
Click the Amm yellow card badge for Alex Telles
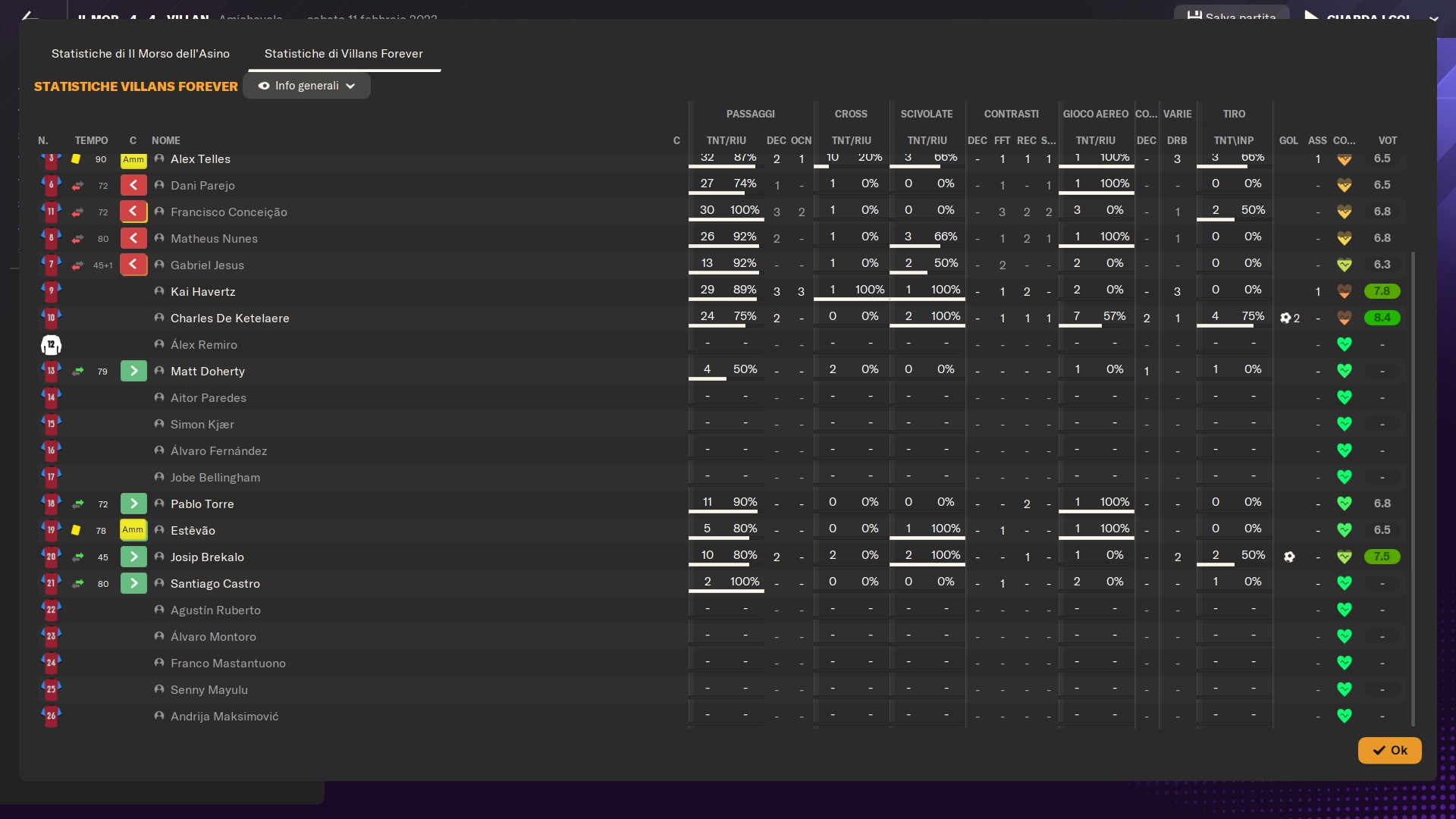pos(133,160)
